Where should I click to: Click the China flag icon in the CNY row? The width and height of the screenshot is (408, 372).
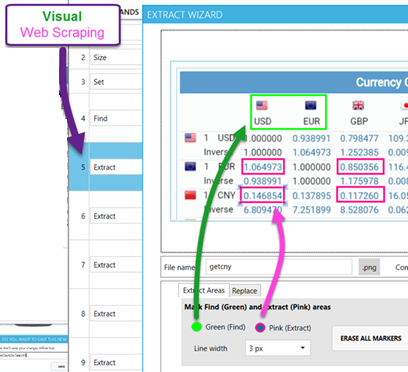click(x=190, y=195)
